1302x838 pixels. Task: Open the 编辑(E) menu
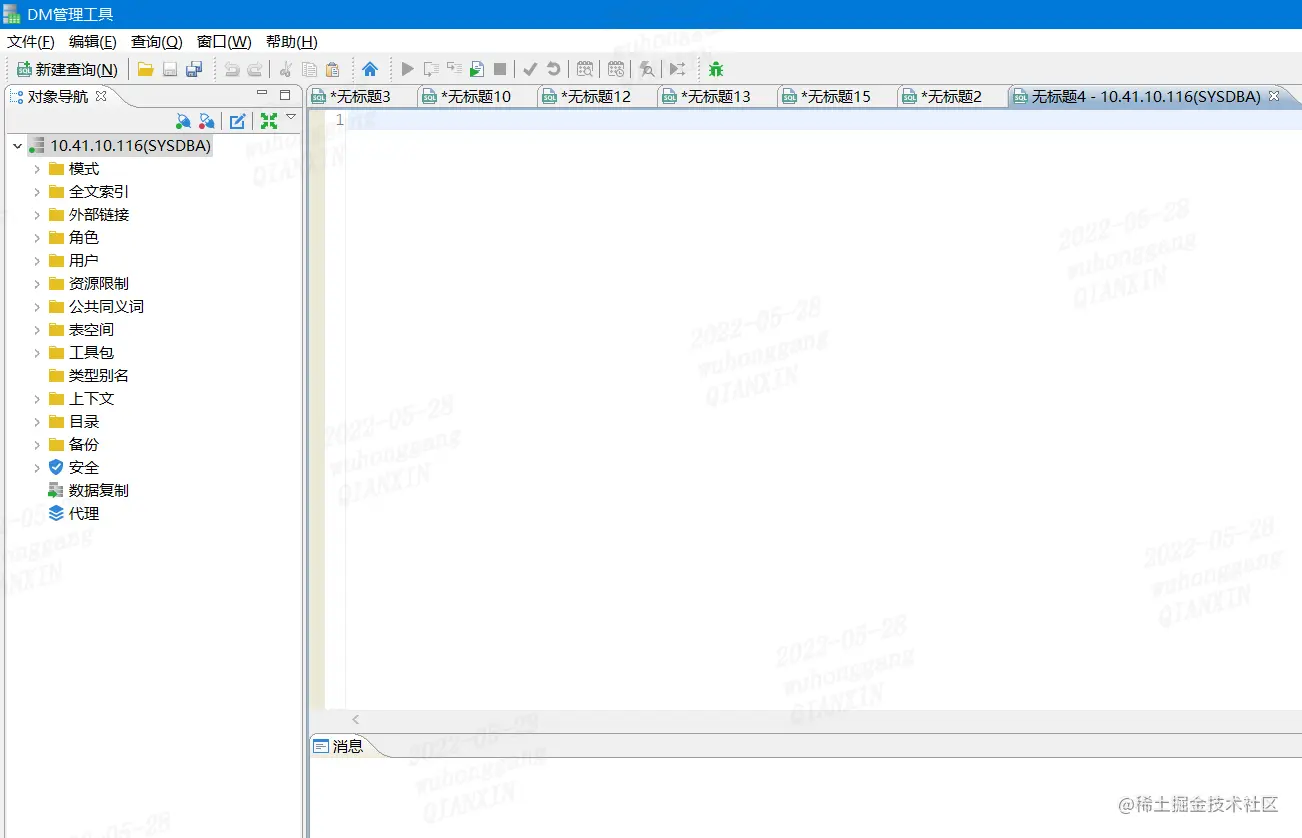[93, 41]
